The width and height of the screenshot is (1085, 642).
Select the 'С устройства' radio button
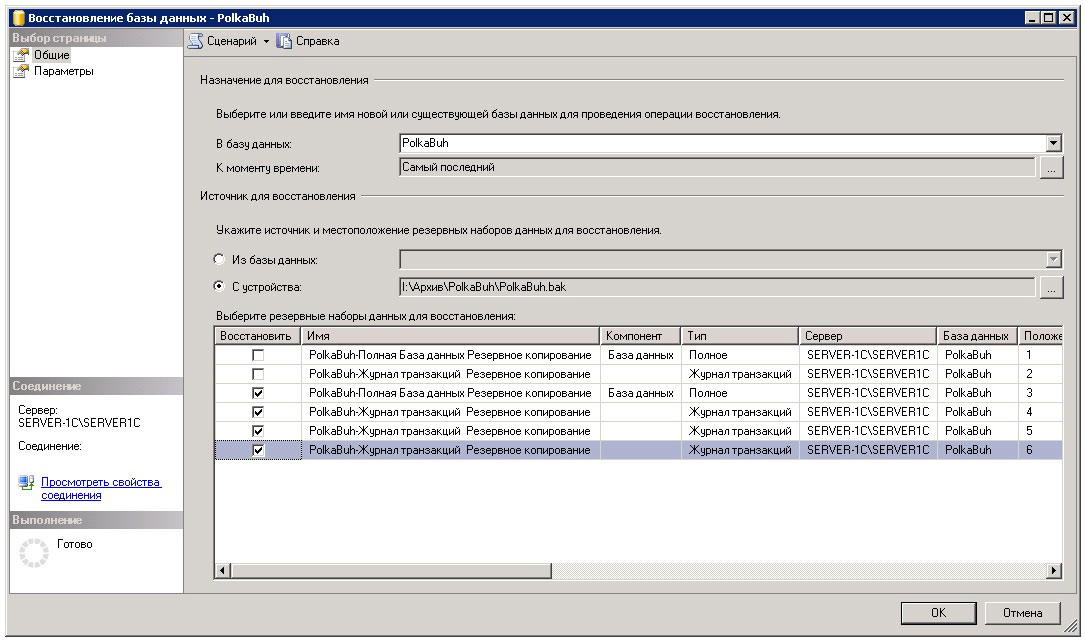pos(220,287)
